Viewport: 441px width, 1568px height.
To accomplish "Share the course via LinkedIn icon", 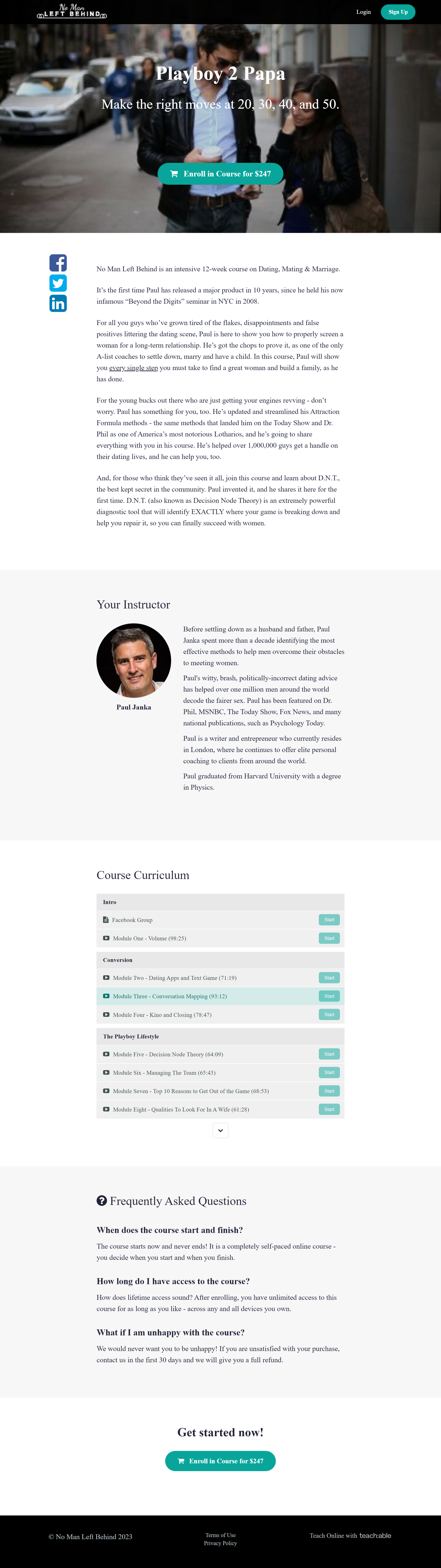I will pos(58,303).
